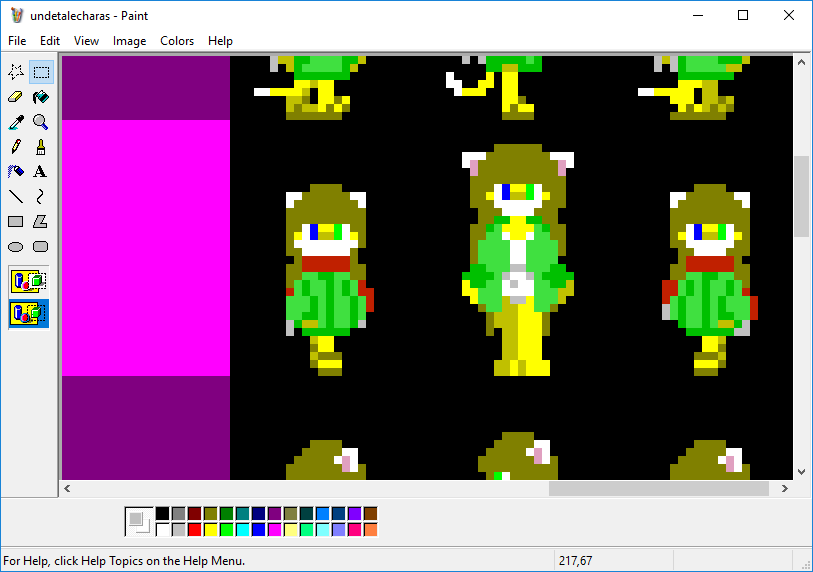Enable opaque selection mode option
Image resolution: width=813 pixels, height=572 pixels.
pos(29,282)
